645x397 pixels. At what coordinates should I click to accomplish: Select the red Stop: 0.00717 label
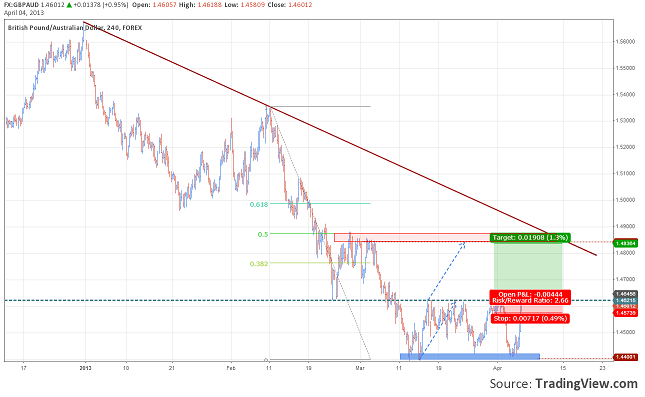click(x=531, y=318)
